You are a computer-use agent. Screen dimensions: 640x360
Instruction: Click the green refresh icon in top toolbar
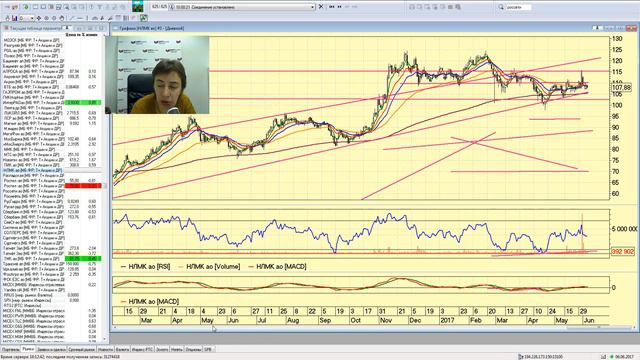[x=26, y=7]
